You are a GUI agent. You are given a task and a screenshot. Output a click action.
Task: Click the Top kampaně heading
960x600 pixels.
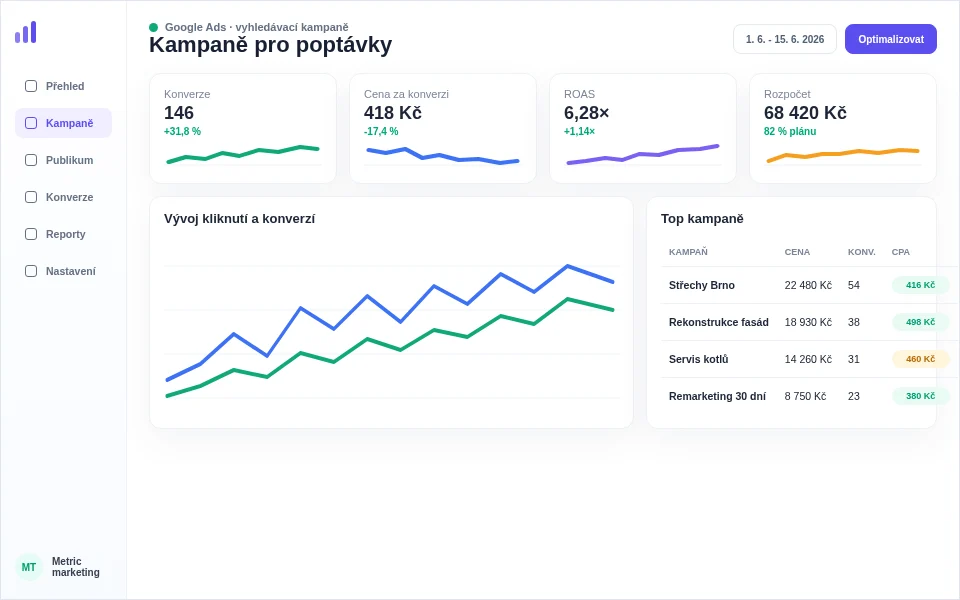coord(702,219)
